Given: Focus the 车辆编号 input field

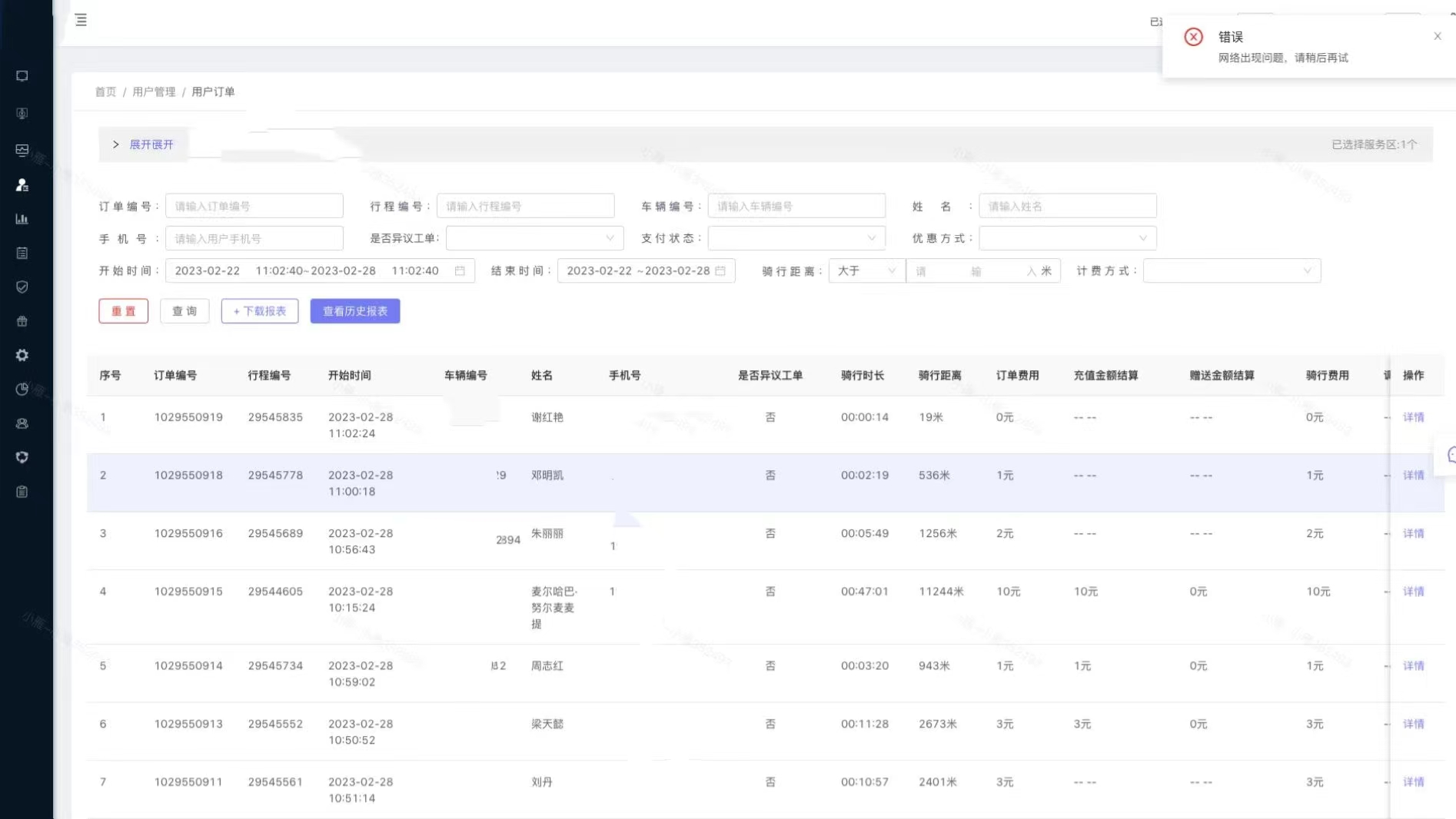Looking at the screenshot, I should (x=796, y=206).
